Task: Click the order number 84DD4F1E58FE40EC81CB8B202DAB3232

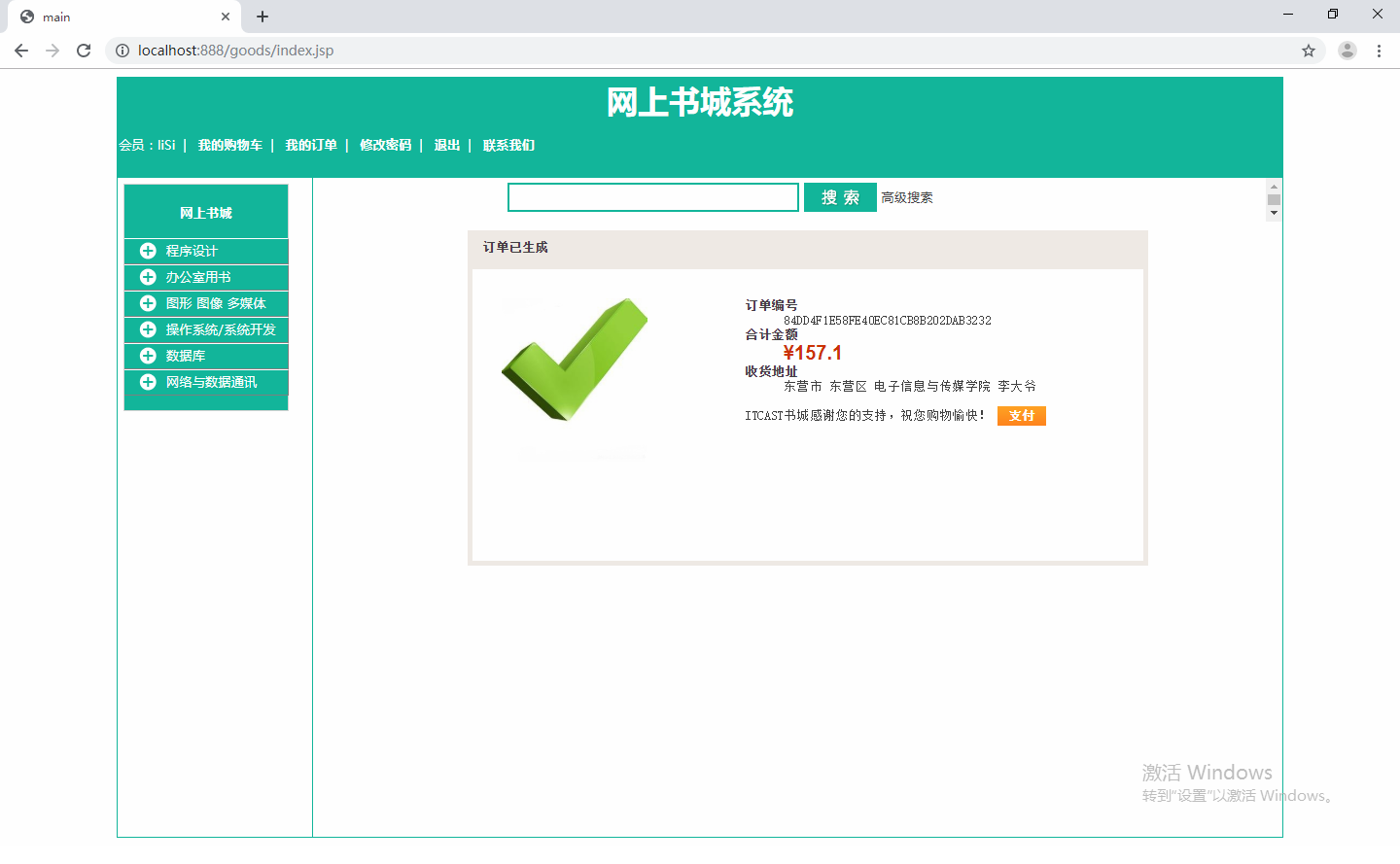Action: [888, 321]
